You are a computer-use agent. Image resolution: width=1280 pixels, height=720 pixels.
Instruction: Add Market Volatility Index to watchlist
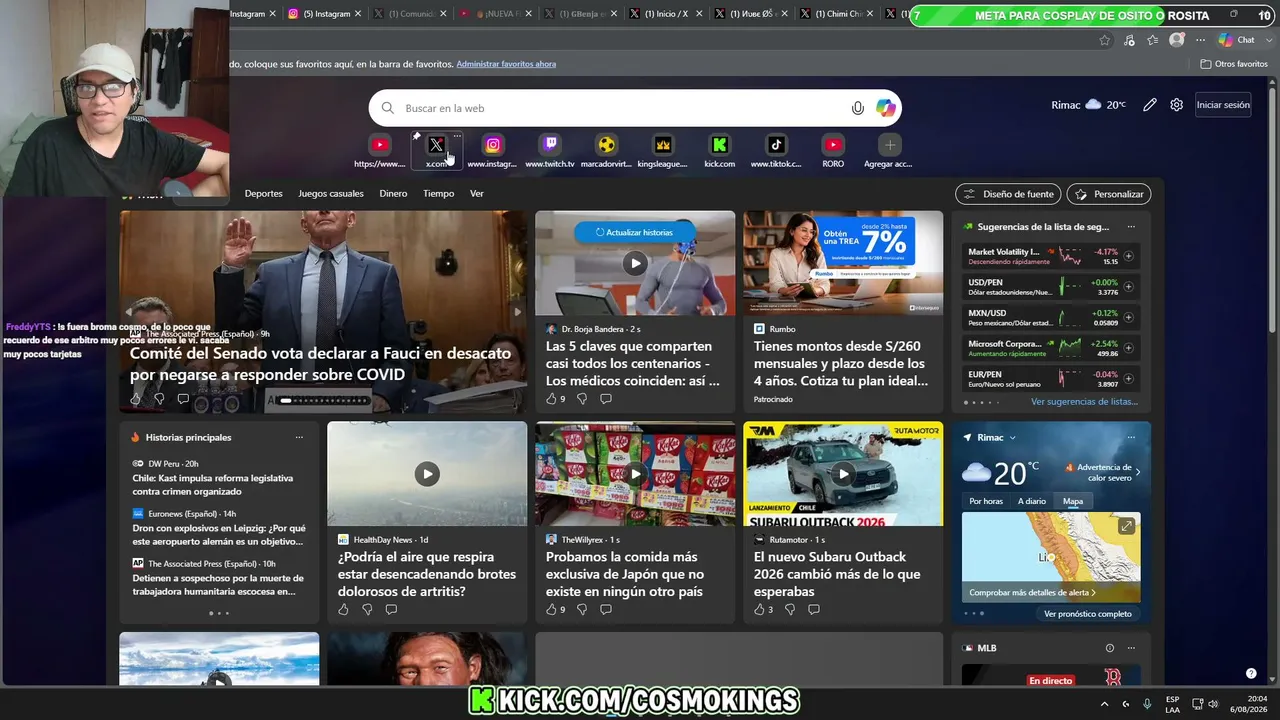click(1129, 256)
